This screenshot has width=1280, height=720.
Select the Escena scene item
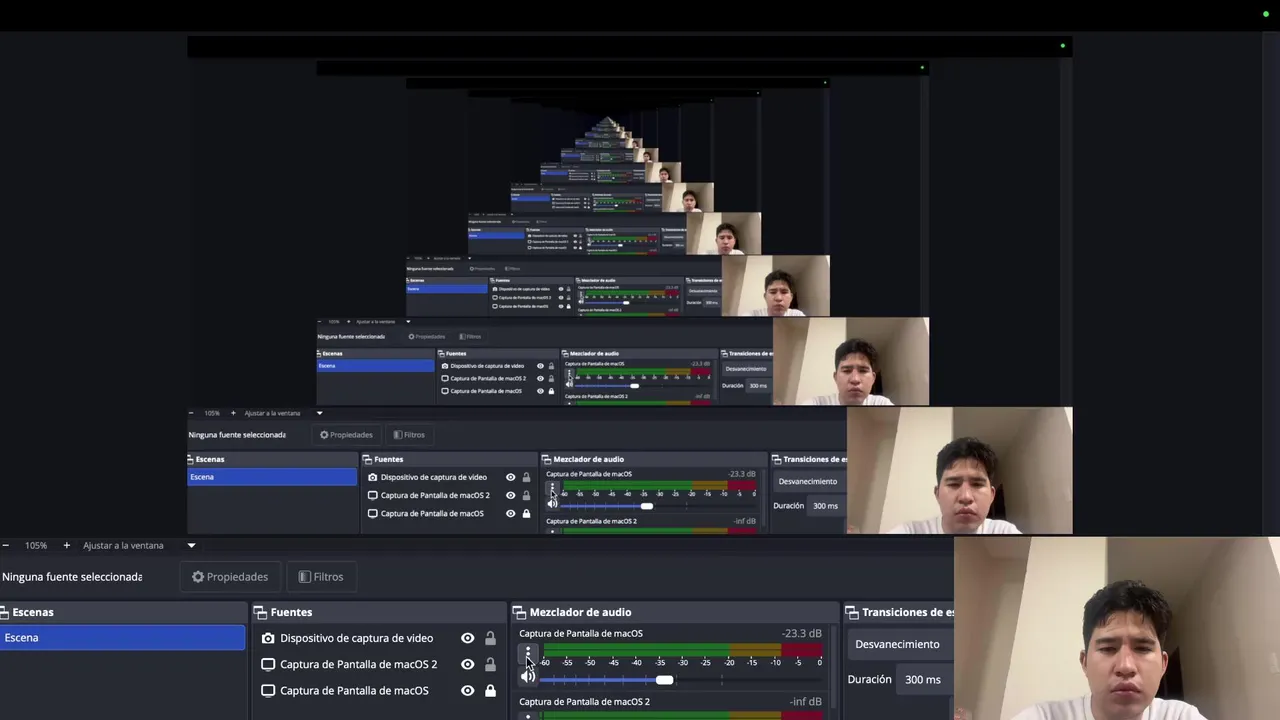click(x=122, y=638)
